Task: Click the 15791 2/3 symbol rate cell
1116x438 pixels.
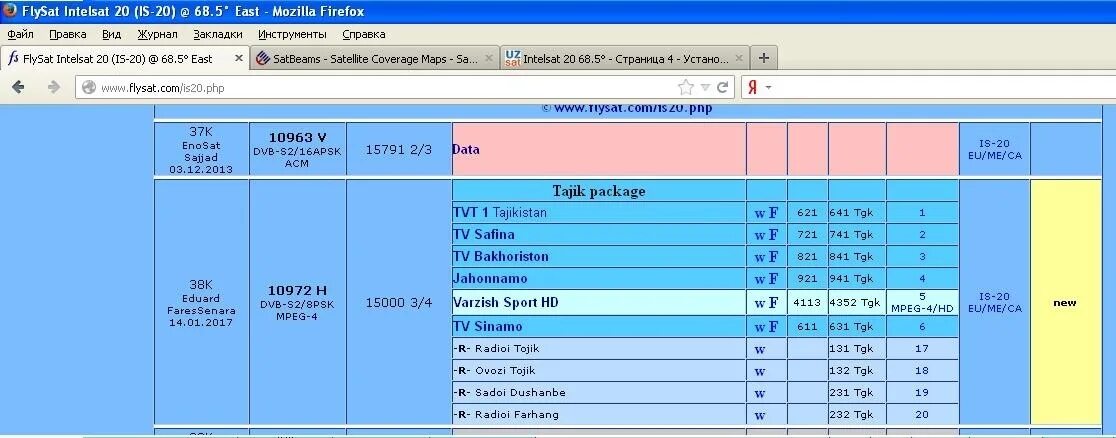Action: [x=399, y=150]
